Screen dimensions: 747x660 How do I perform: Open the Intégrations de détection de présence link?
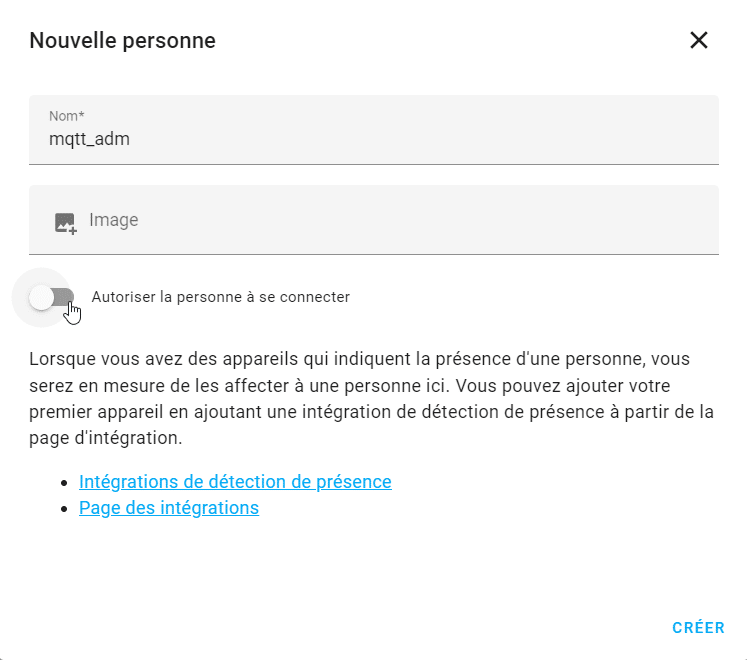point(235,482)
